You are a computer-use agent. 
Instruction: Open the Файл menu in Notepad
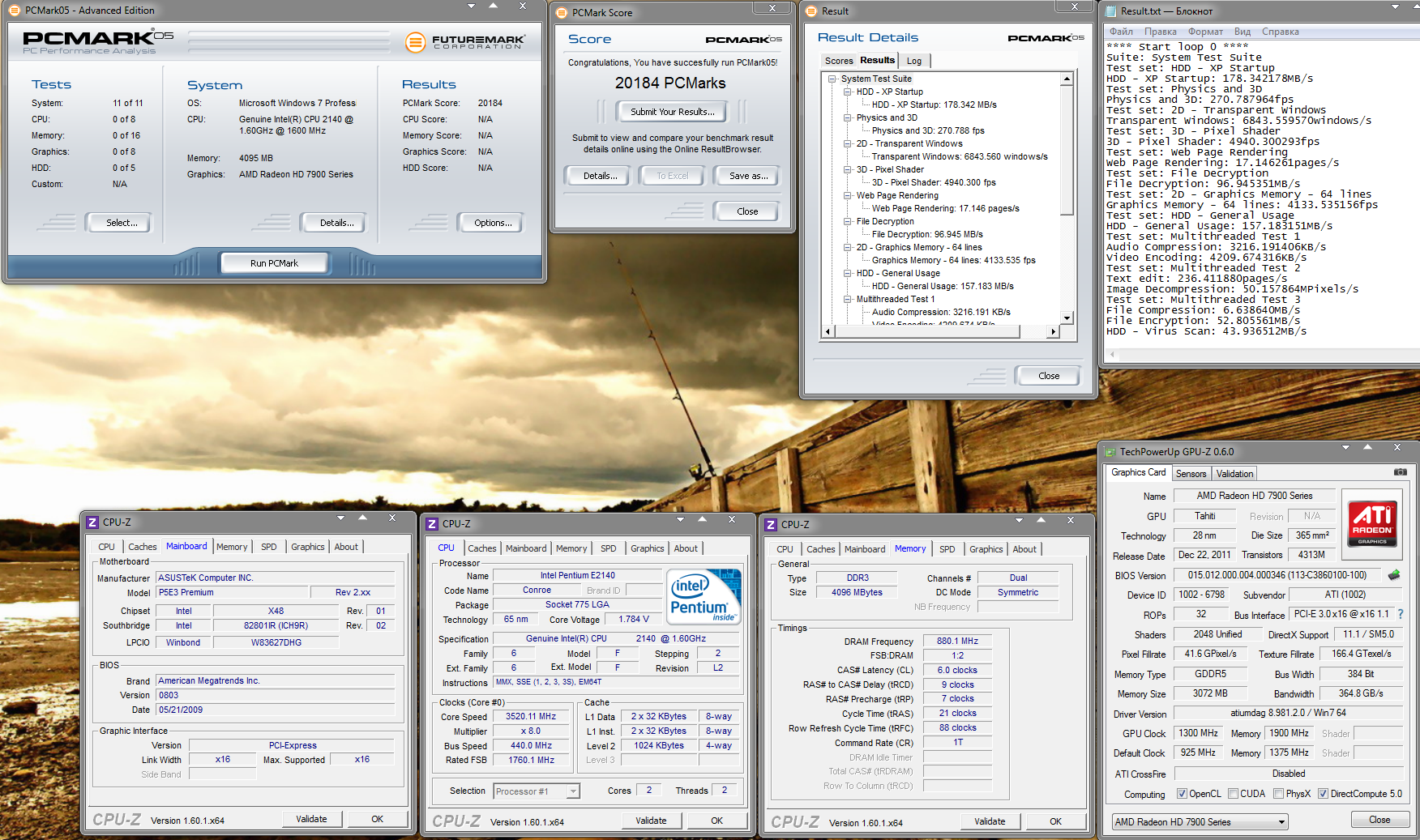click(1122, 32)
